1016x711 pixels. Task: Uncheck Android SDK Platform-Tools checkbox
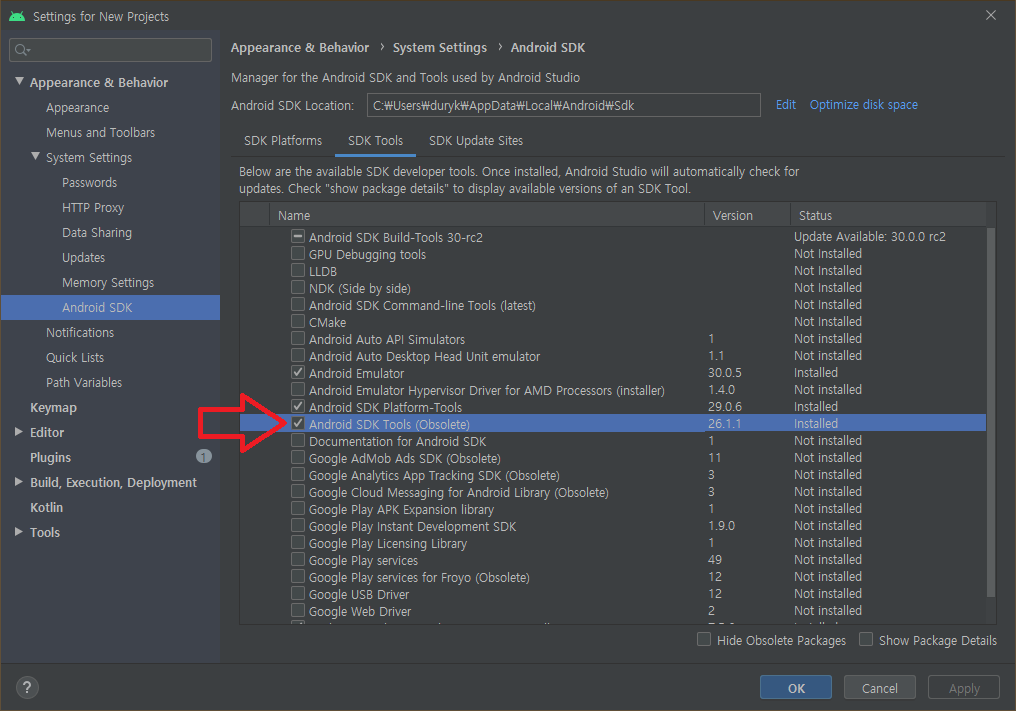click(x=298, y=406)
